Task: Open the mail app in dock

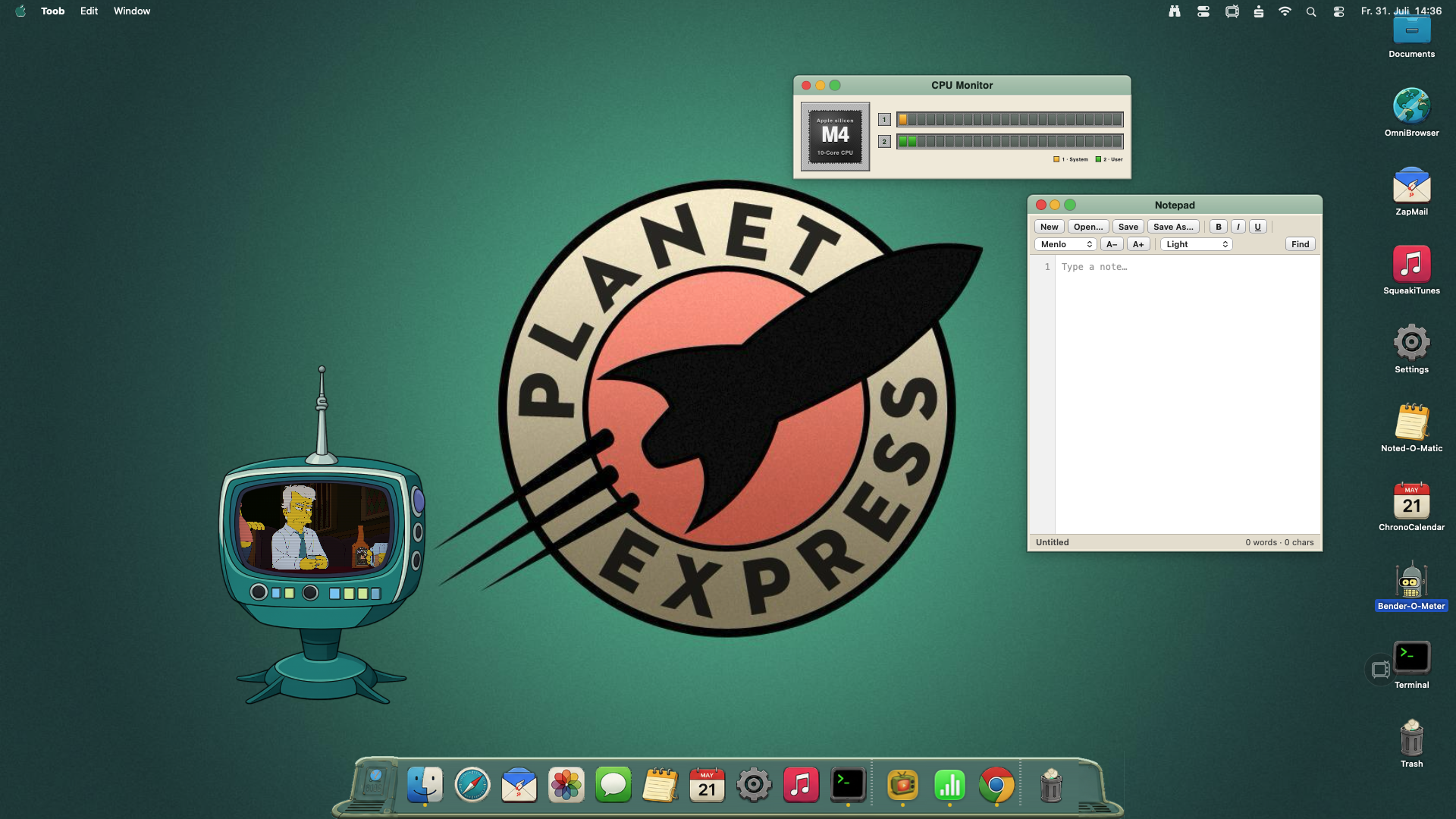Action: [519, 785]
